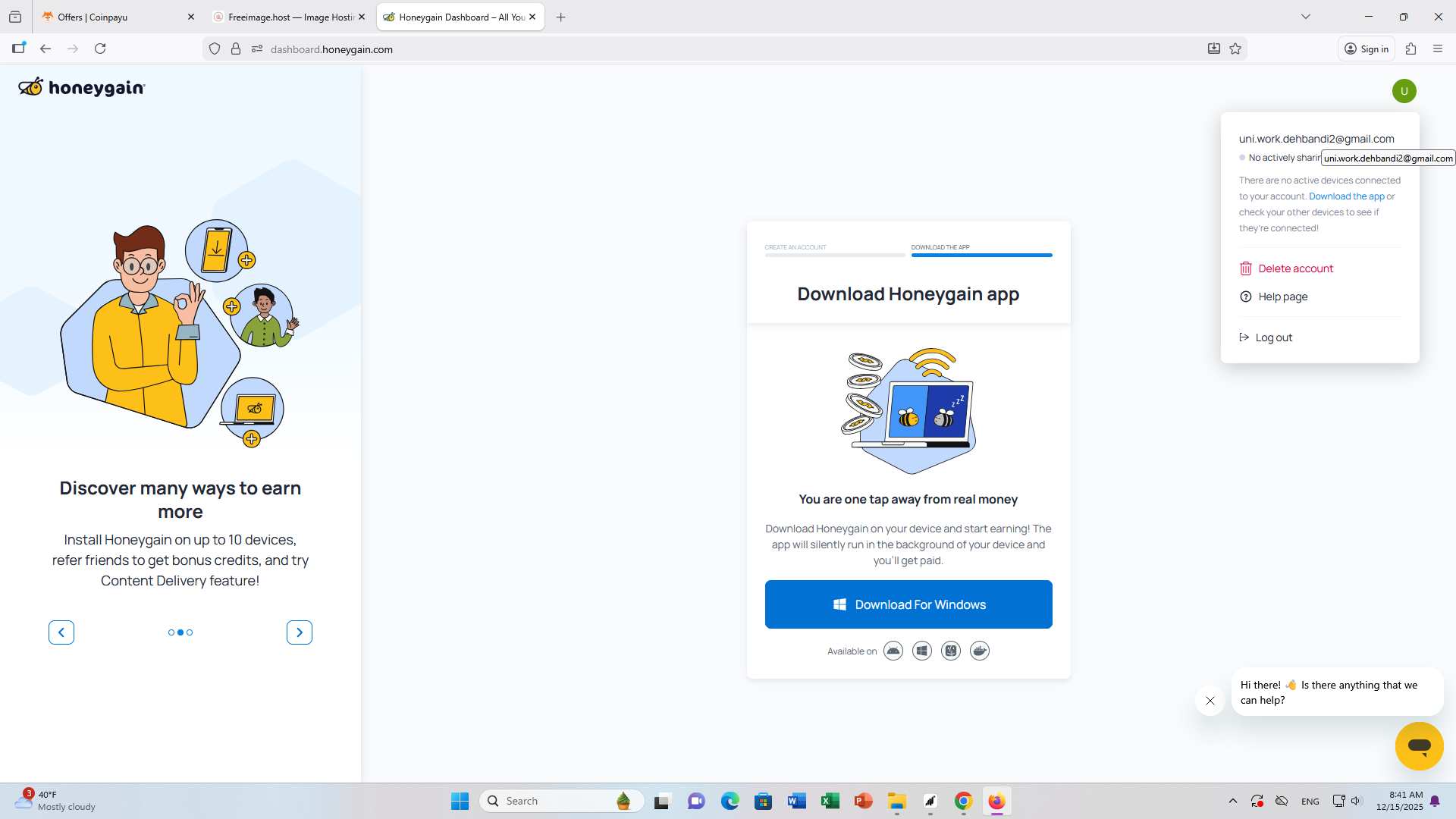The height and width of the screenshot is (819, 1456).
Task: Go to previous carousel slide
Action: 61,632
